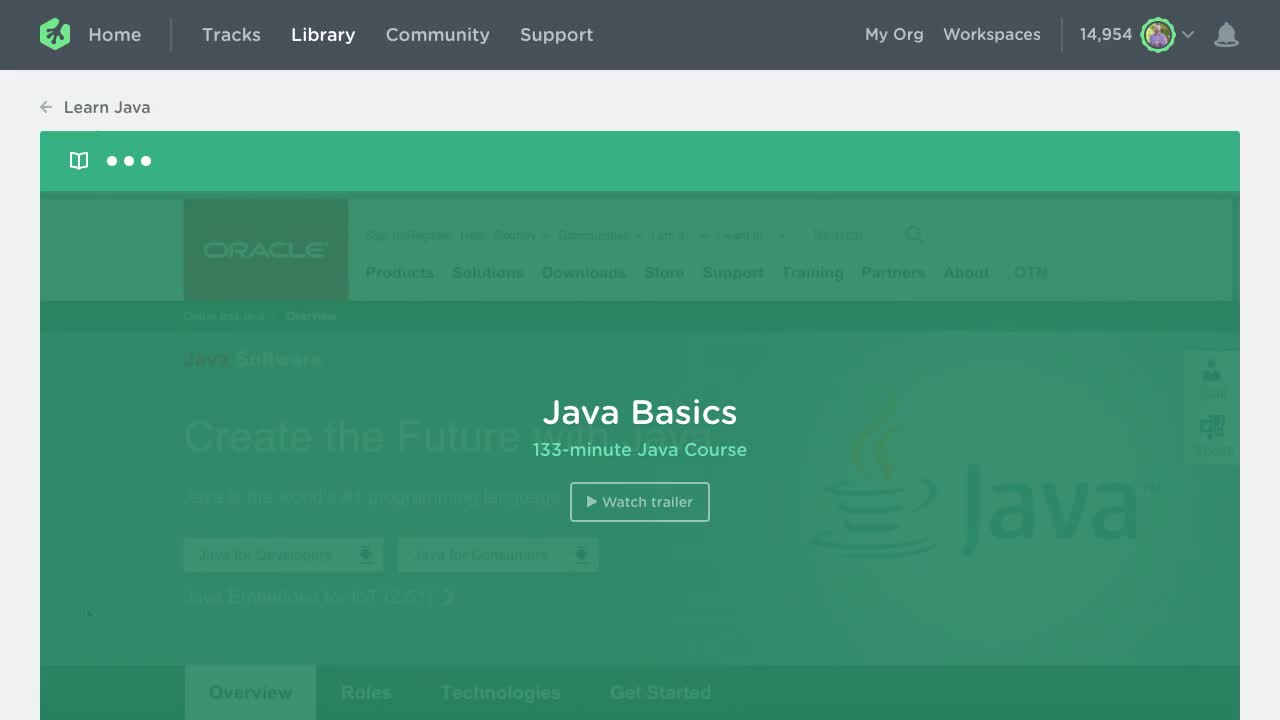
Task: Open the ellipsis options menu in the green banner
Action: [129, 161]
